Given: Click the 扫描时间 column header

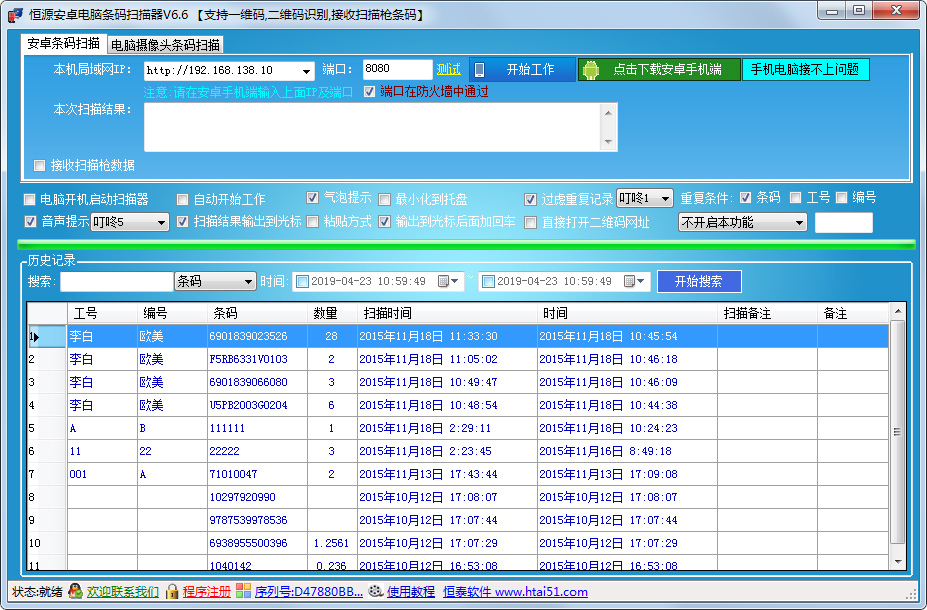Looking at the screenshot, I should point(448,313).
